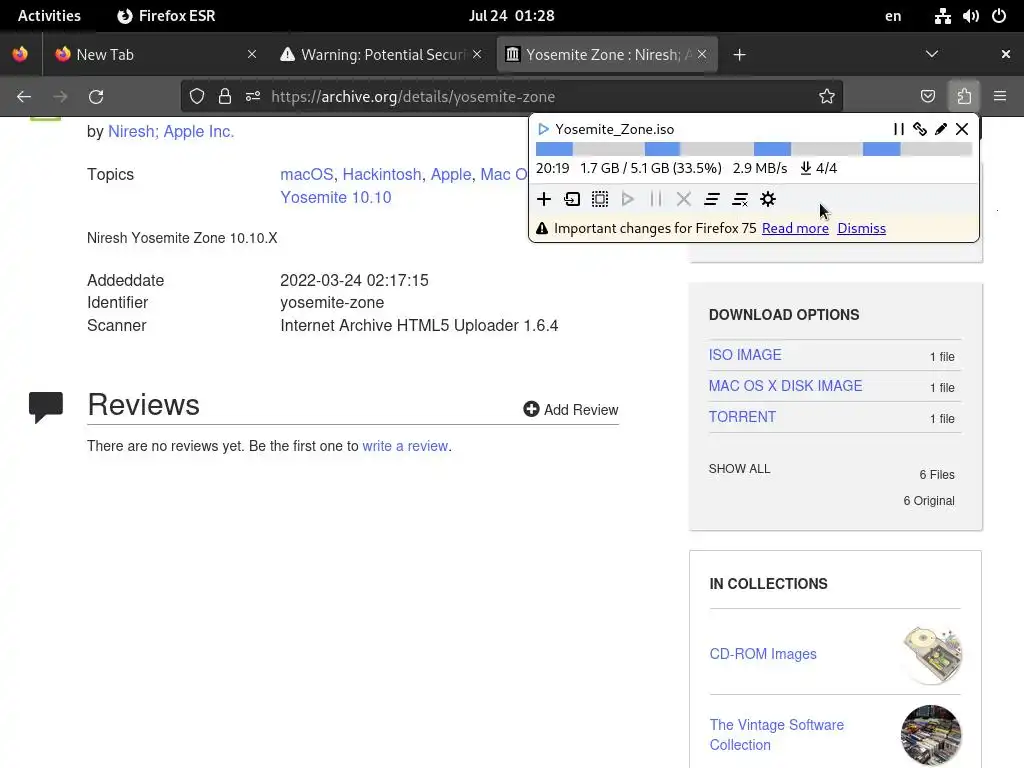
Task: Switch to Warning: Potential Security tab
Action: click(x=381, y=55)
